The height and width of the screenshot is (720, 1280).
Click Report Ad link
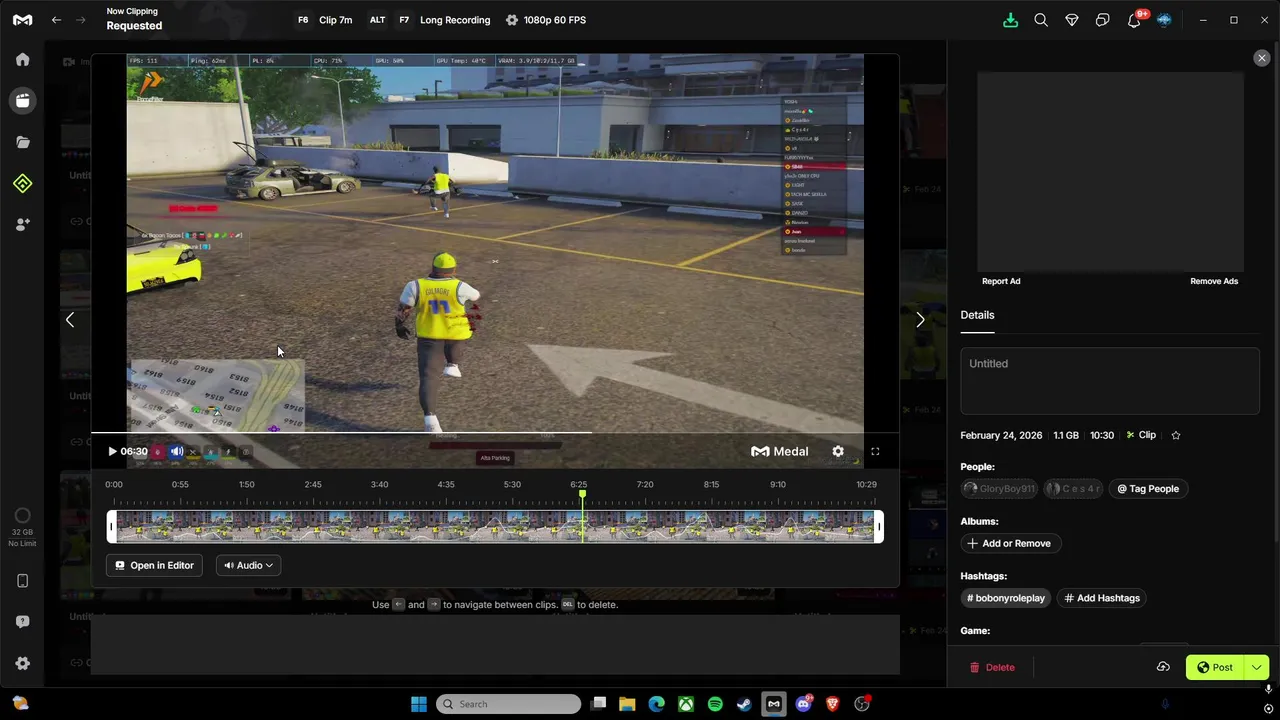click(x=1001, y=281)
